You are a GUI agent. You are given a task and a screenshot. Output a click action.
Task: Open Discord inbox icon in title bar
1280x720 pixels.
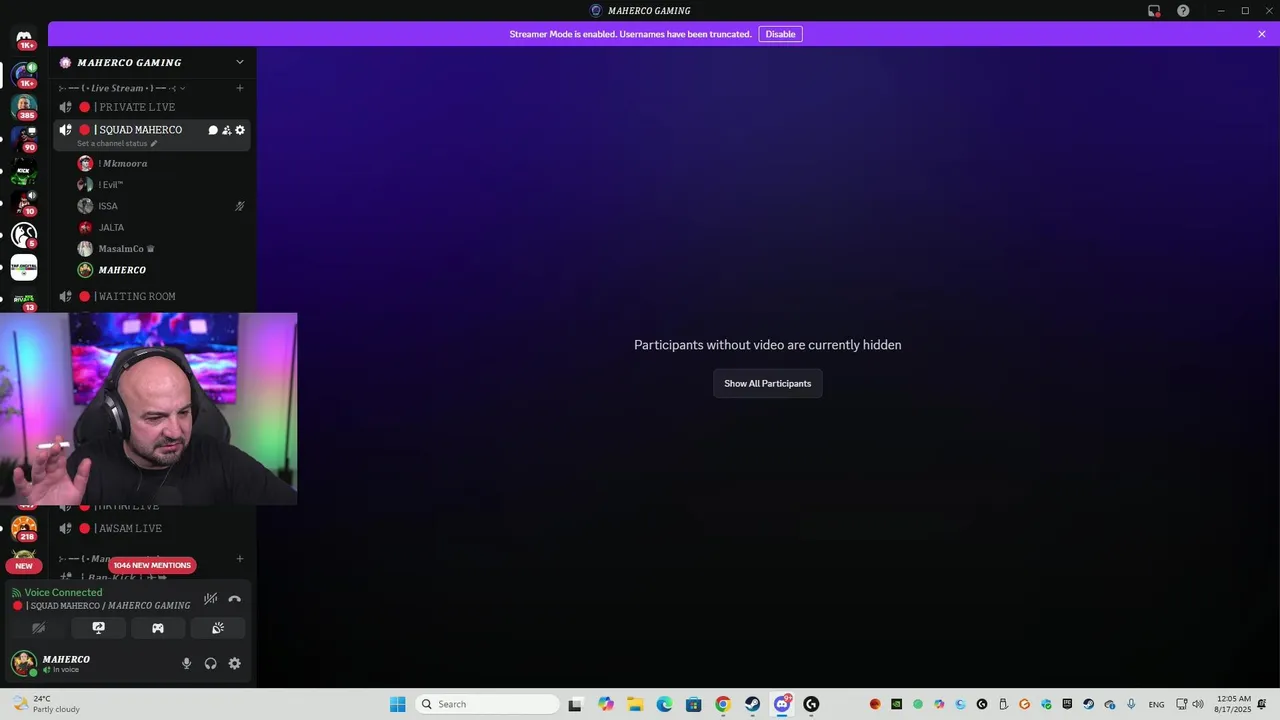tap(1154, 11)
